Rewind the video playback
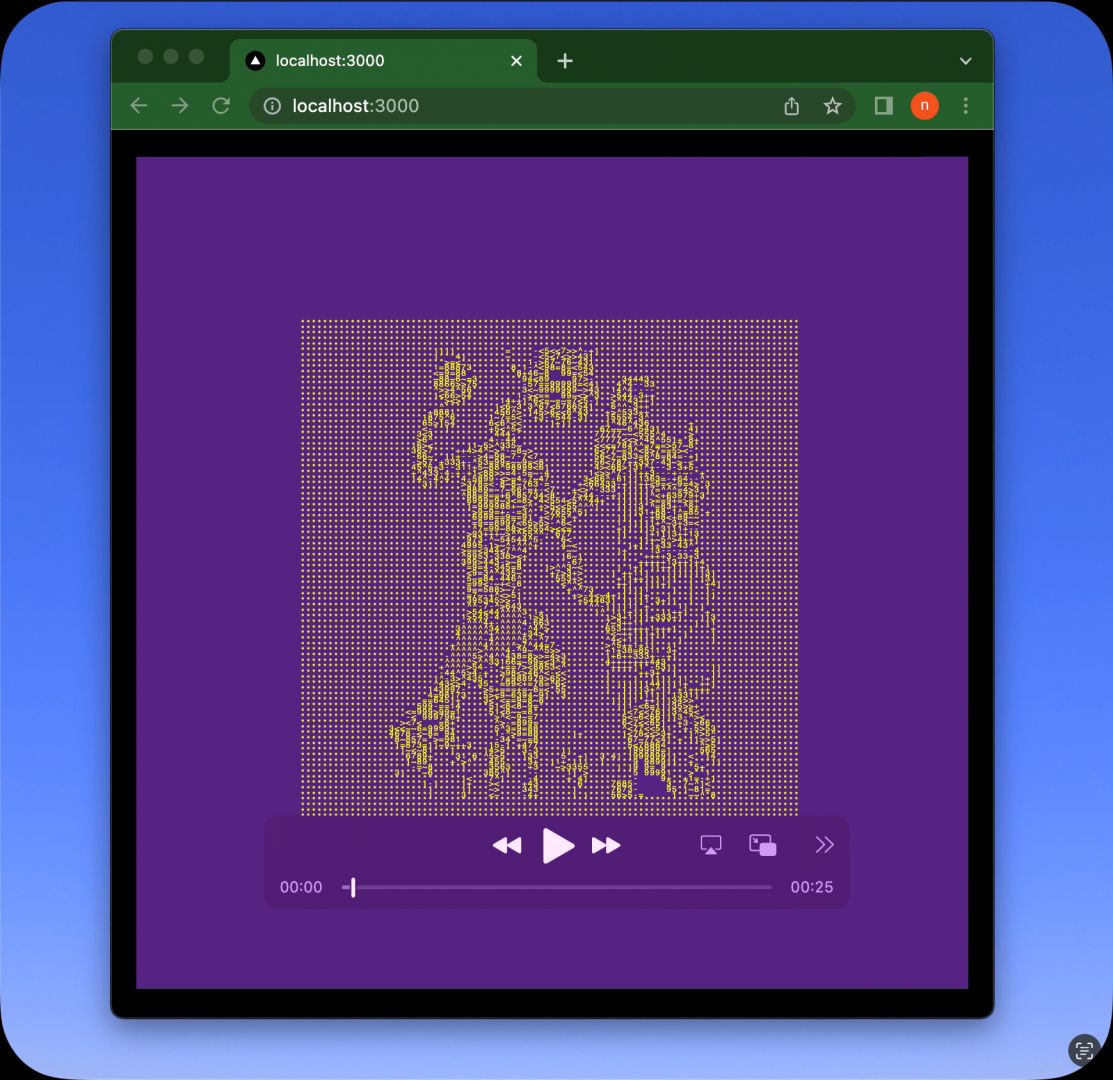Image resolution: width=1113 pixels, height=1080 pixels. click(x=507, y=846)
